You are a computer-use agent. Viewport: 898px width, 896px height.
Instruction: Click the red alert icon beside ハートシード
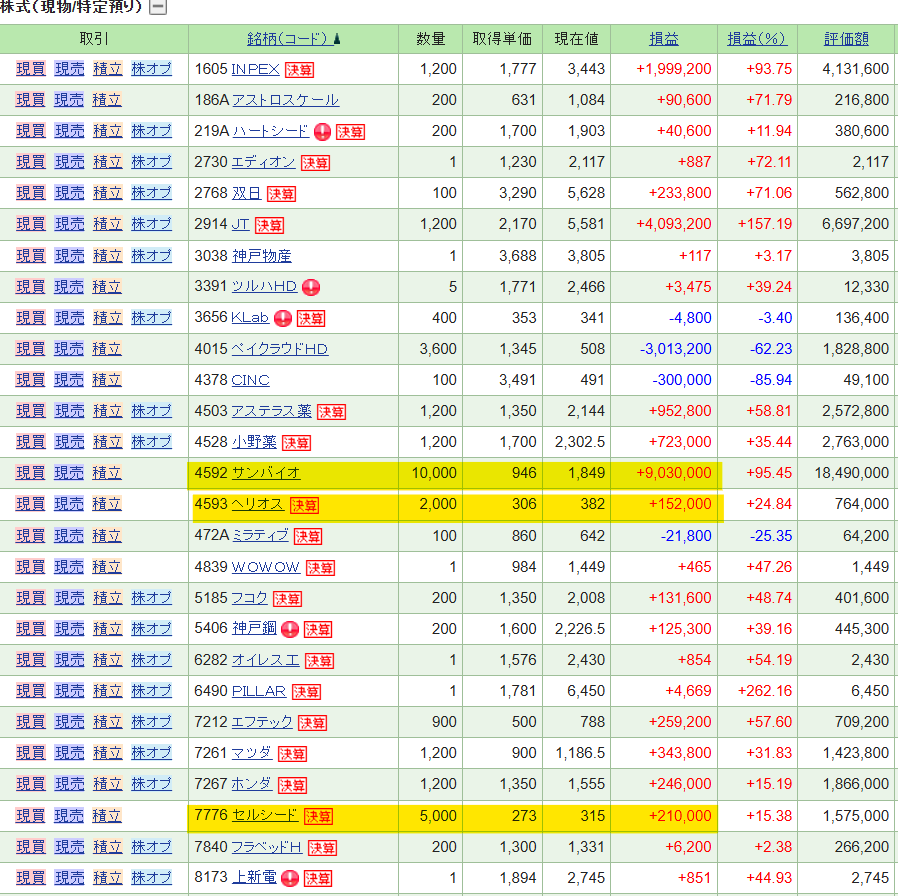[322, 131]
